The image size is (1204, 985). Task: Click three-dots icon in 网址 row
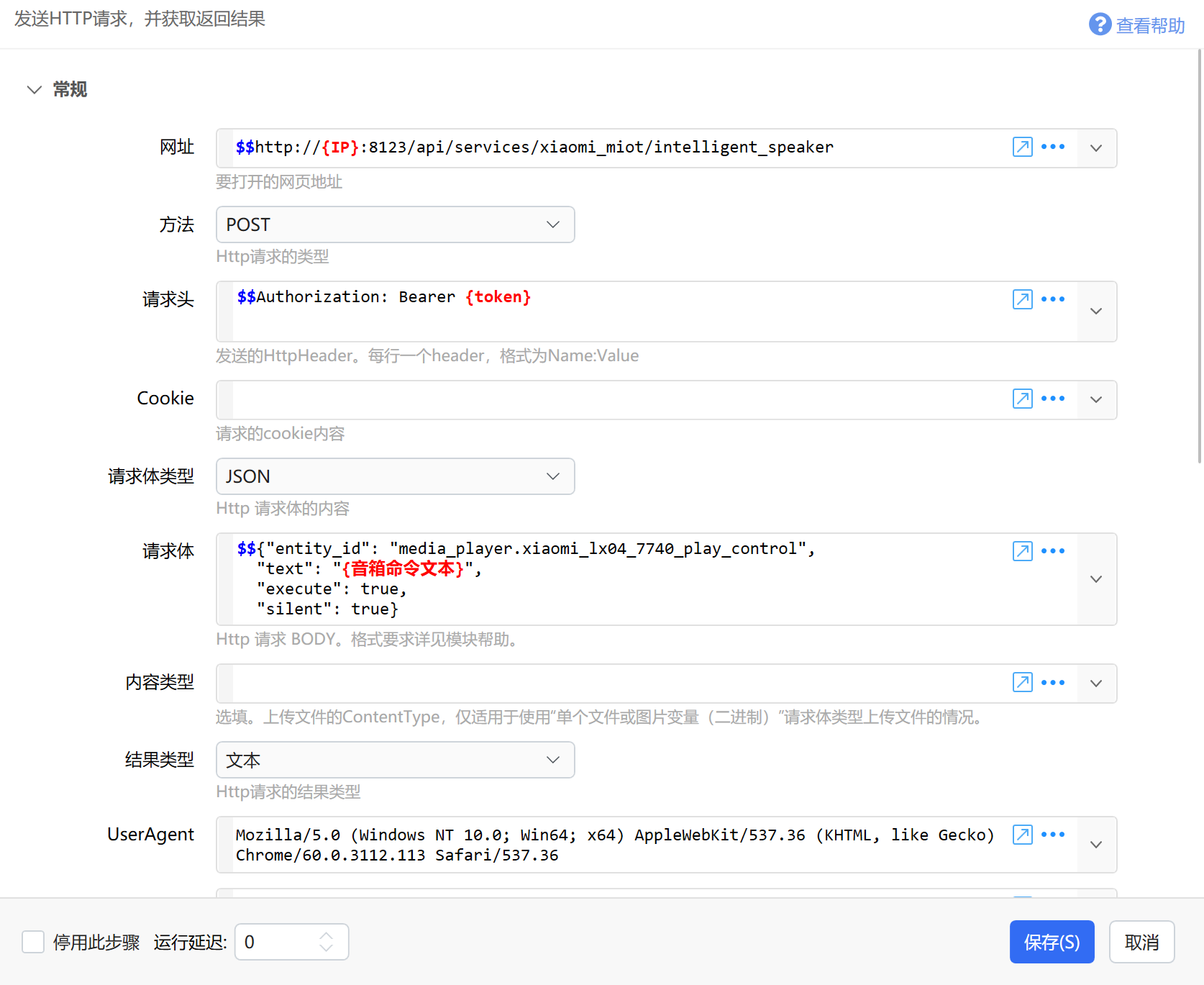click(1053, 147)
